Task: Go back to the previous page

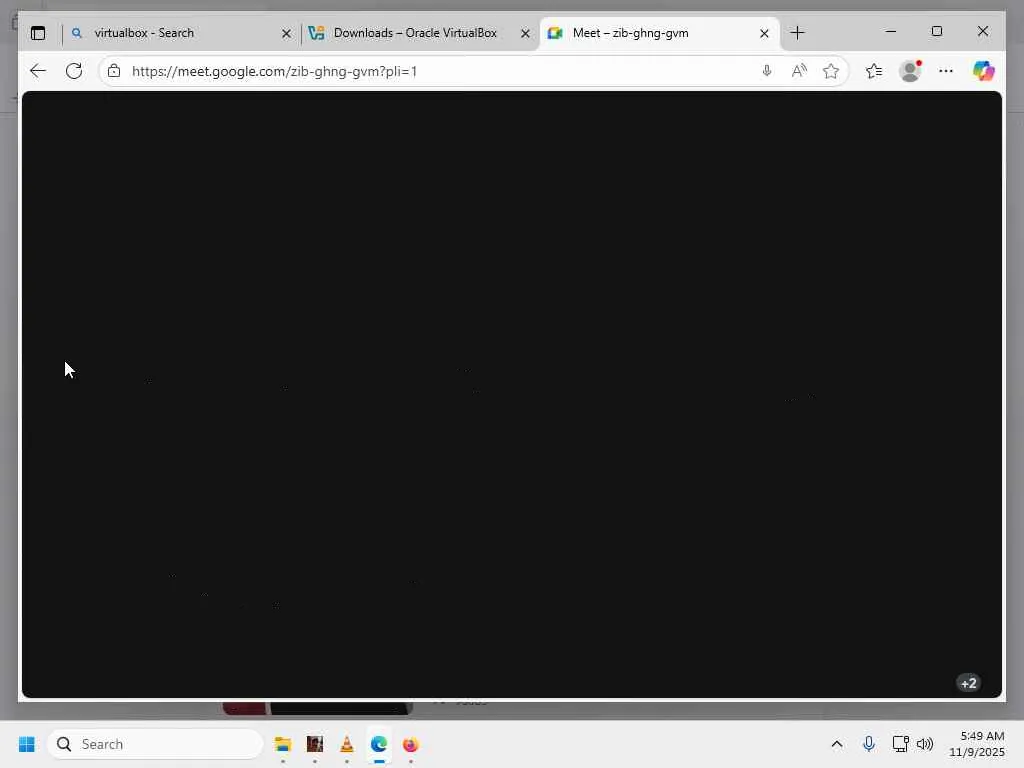Action: click(38, 71)
